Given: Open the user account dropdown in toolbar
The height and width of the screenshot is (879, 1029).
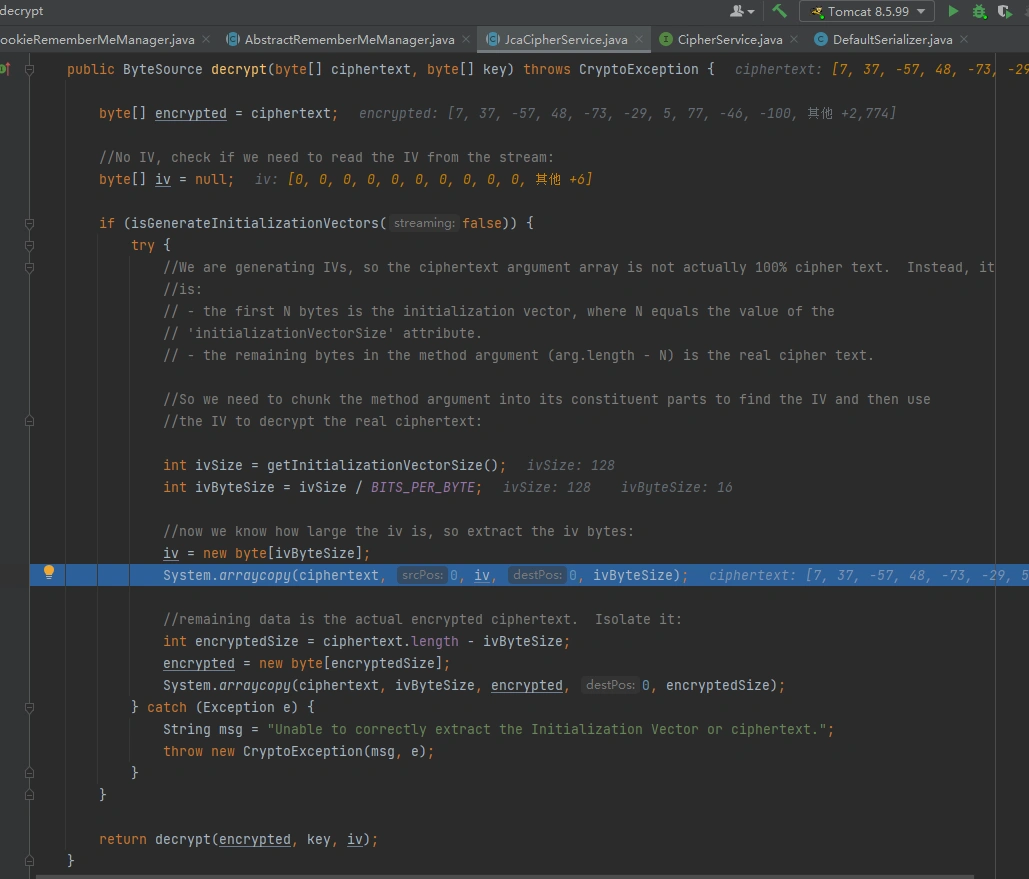Looking at the screenshot, I should 742,12.
